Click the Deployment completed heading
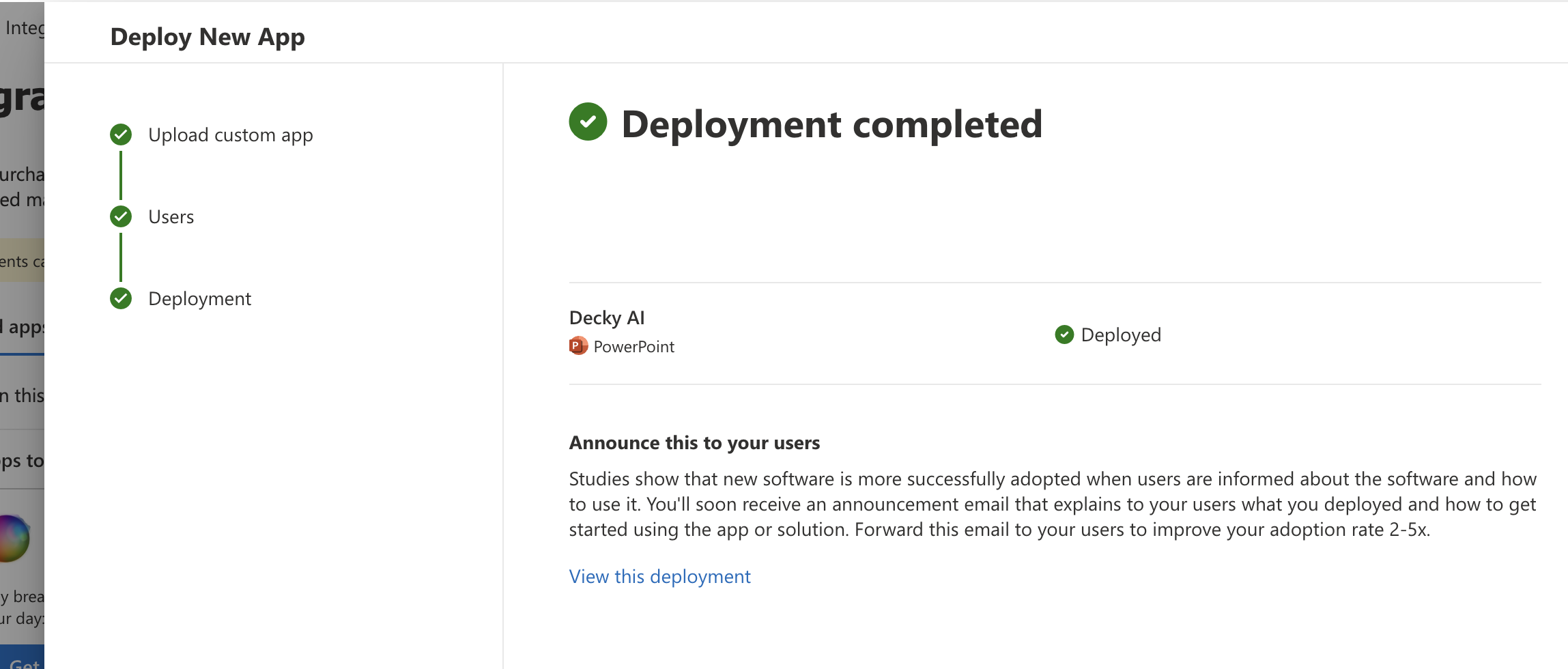This screenshot has width=1568, height=669. [x=831, y=124]
